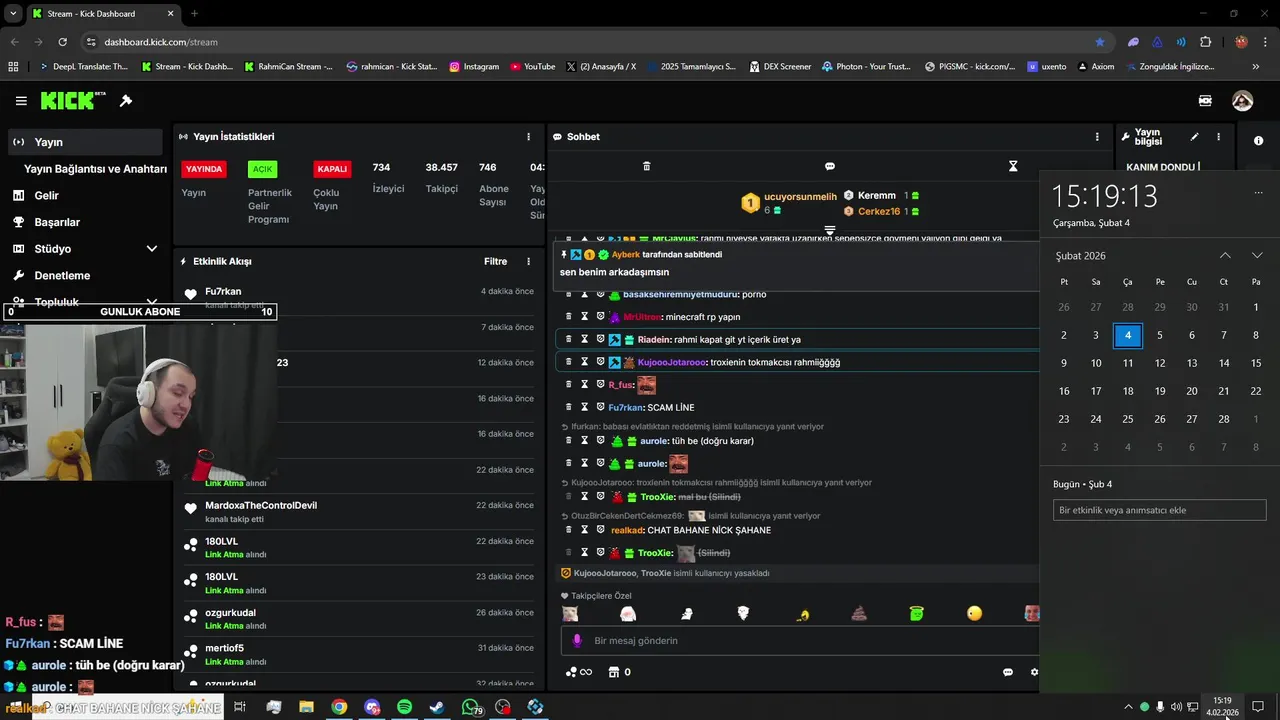The height and width of the screenshot is (720, 1280).
Task: Edit stream info with pencil icon
Action: tap(1194, 137)
